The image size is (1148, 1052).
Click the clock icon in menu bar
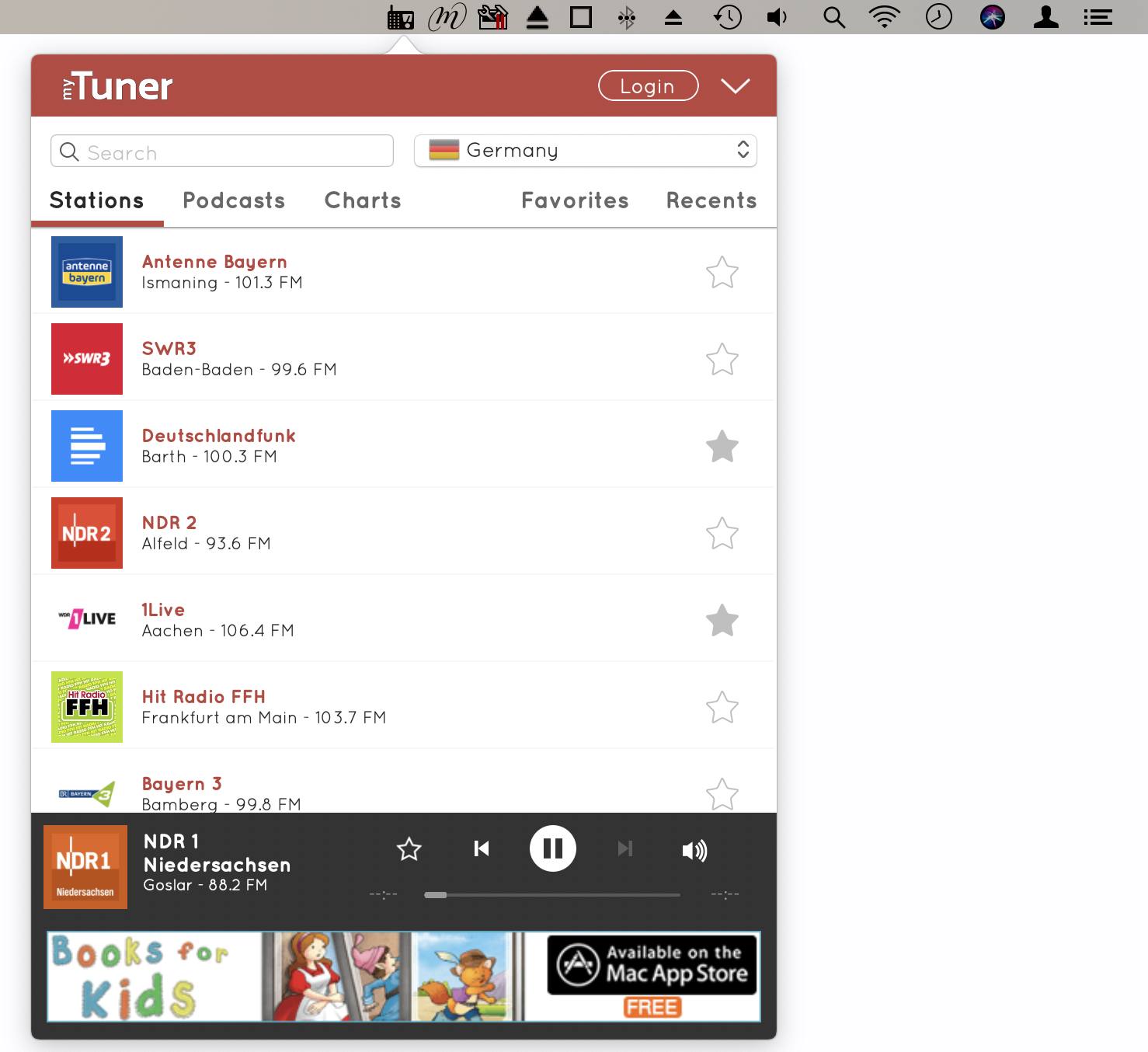tap(939, 17)
